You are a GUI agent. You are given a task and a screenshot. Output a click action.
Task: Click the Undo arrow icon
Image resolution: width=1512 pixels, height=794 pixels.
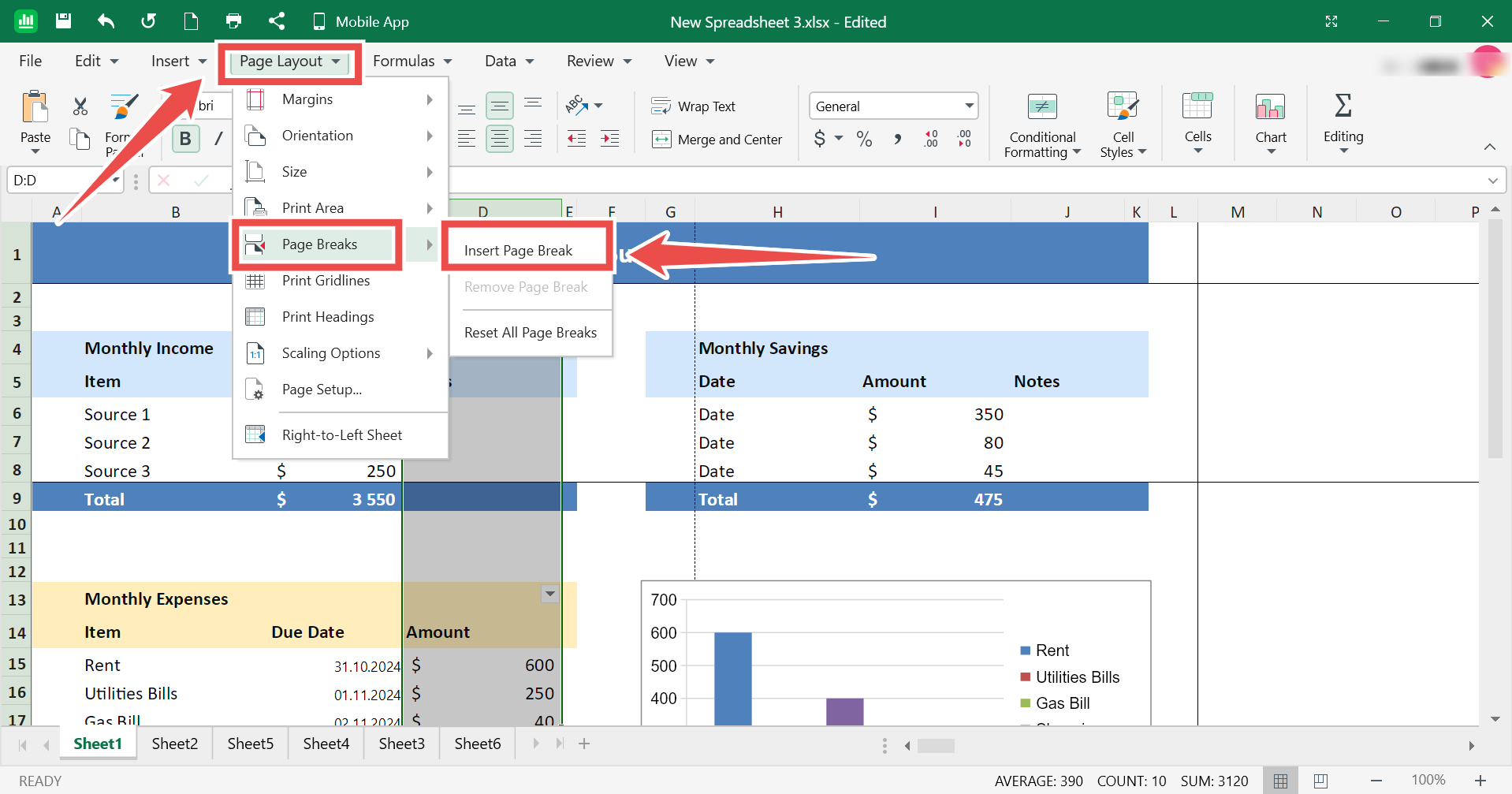click(106, 21)
